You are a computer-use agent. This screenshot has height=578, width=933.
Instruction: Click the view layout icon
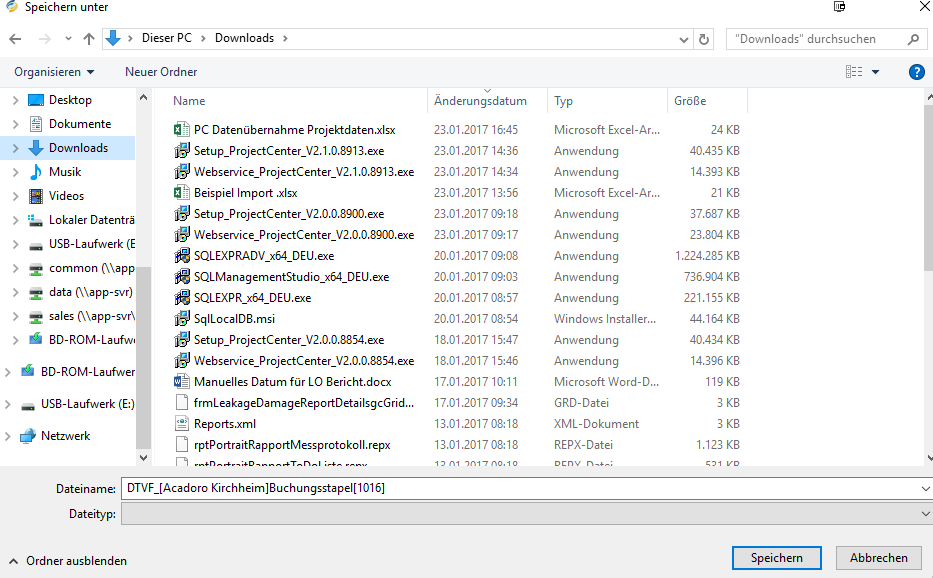(853, 72)
